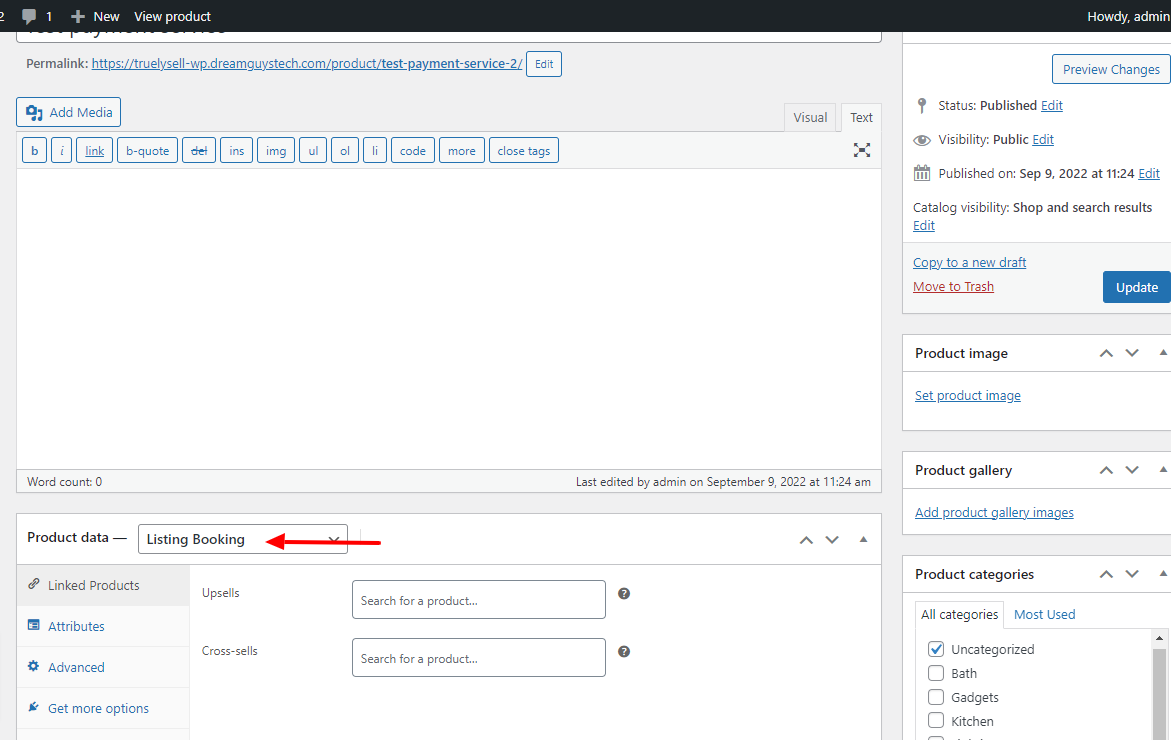Switch to the Visual editor tab
This screenshot has height=740, width=1171.
(x=810, y=117)
